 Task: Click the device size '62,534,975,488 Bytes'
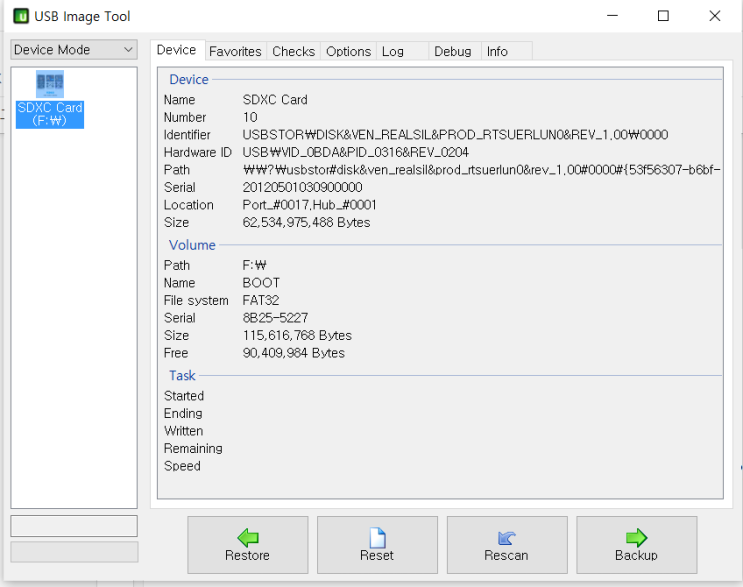[x=306, y=222]
